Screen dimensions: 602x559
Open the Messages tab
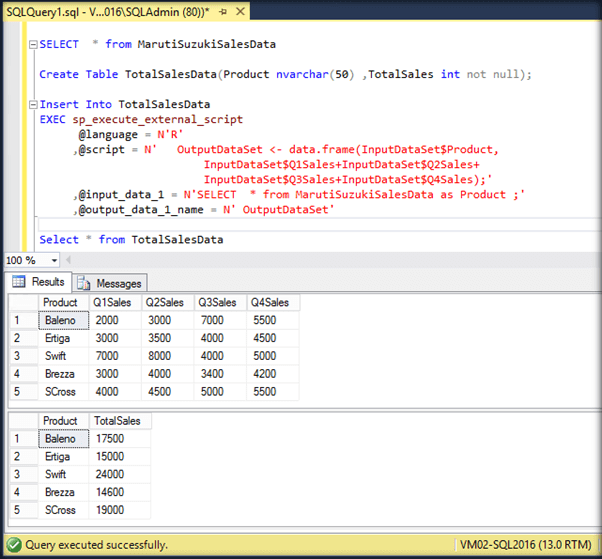tap(118, 283)
